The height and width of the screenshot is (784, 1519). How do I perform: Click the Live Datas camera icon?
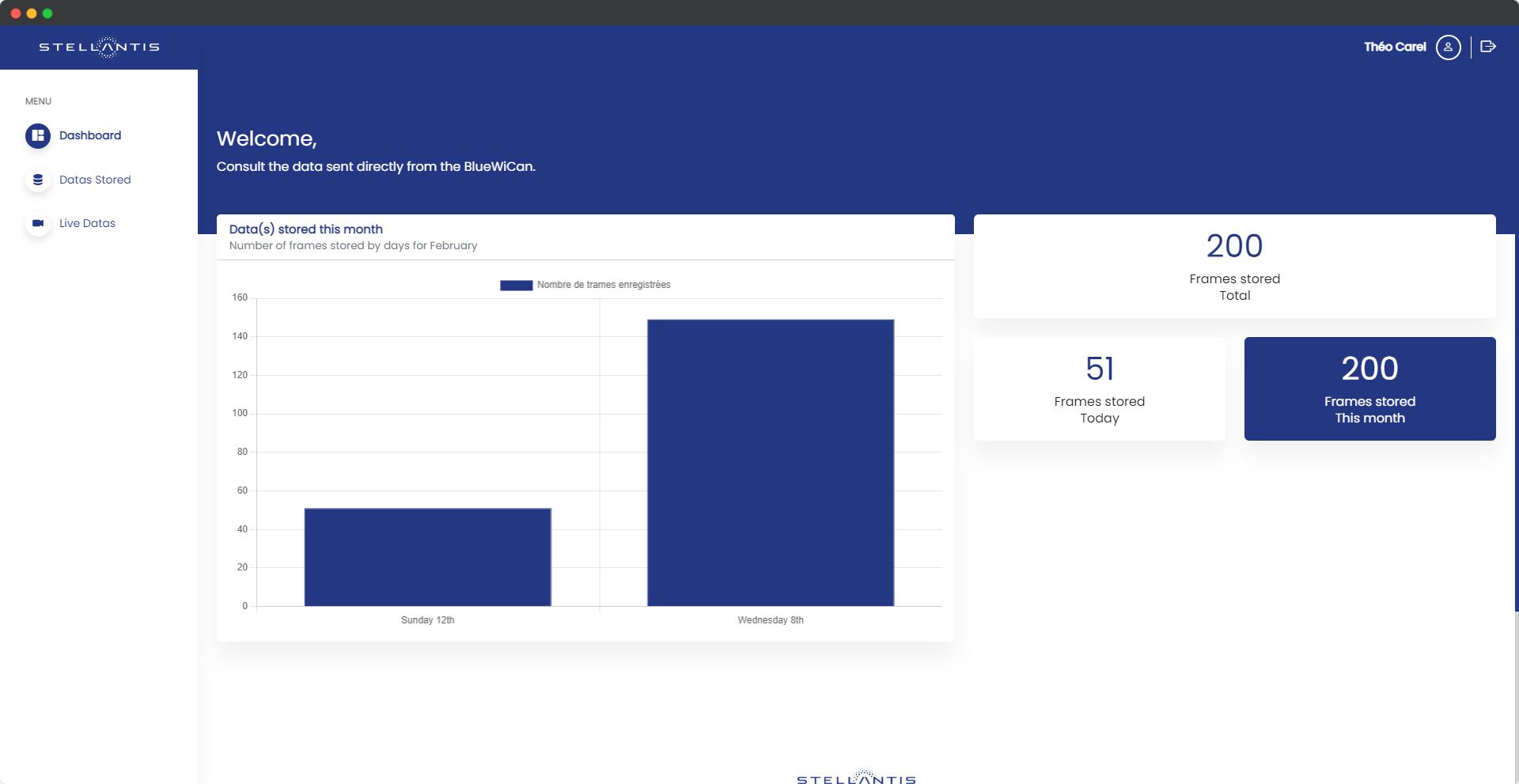(x=37, y=224)
